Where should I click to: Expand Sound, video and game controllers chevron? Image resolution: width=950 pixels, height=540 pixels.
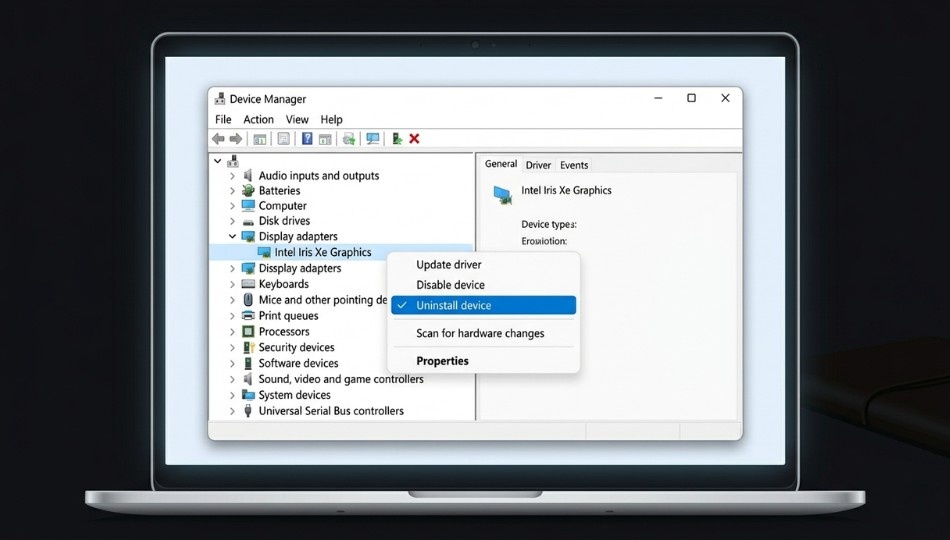point(232,379)
